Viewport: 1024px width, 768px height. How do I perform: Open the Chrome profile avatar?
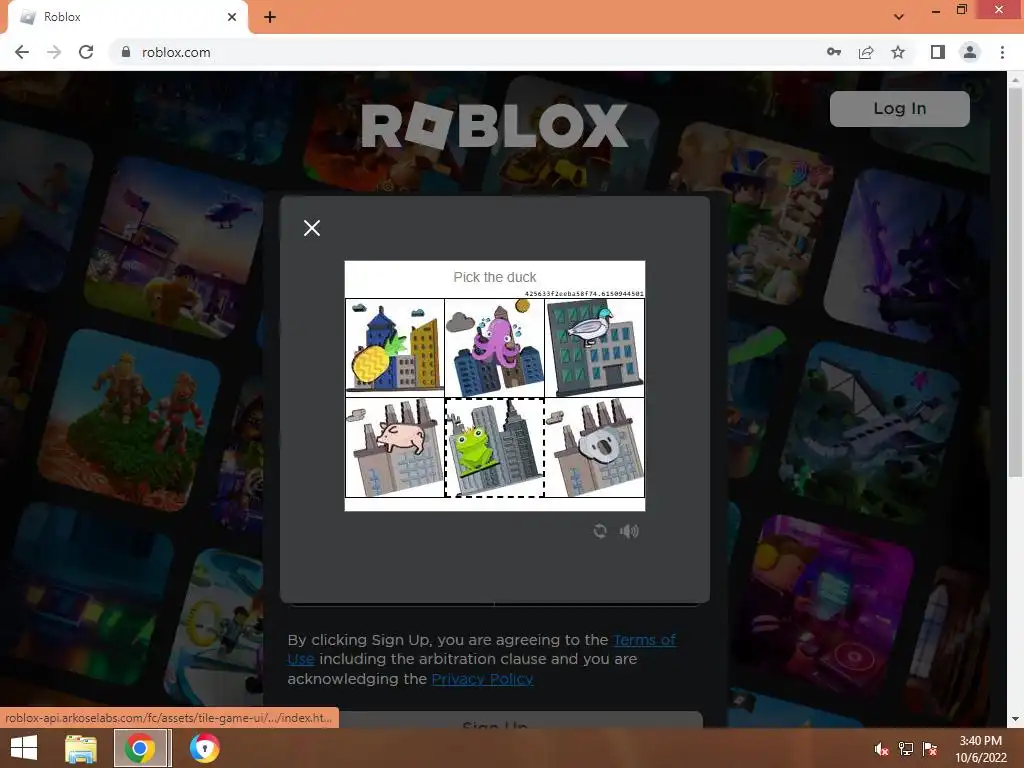[x=970, y=52]
